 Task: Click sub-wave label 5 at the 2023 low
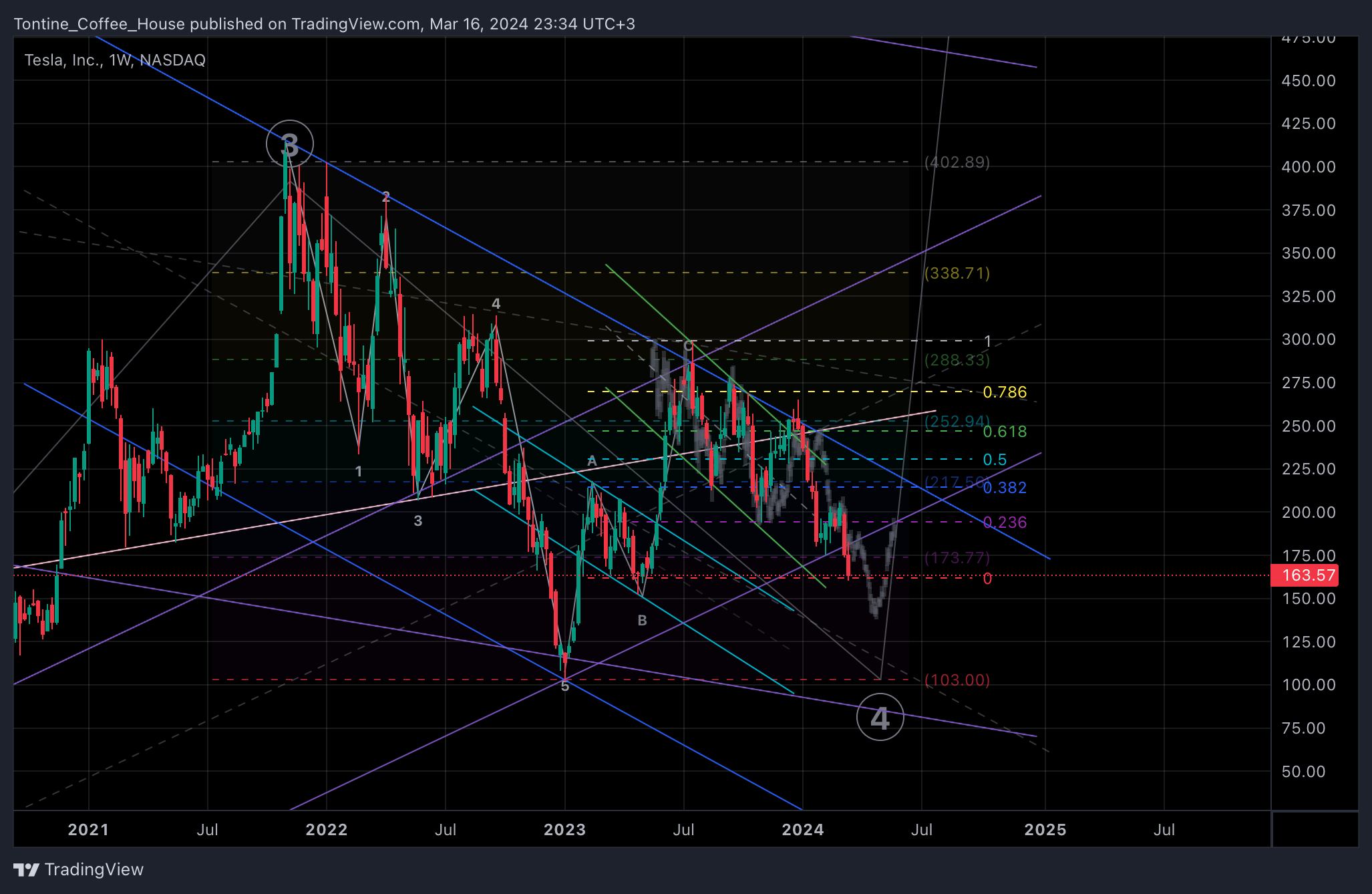(565, 687)
